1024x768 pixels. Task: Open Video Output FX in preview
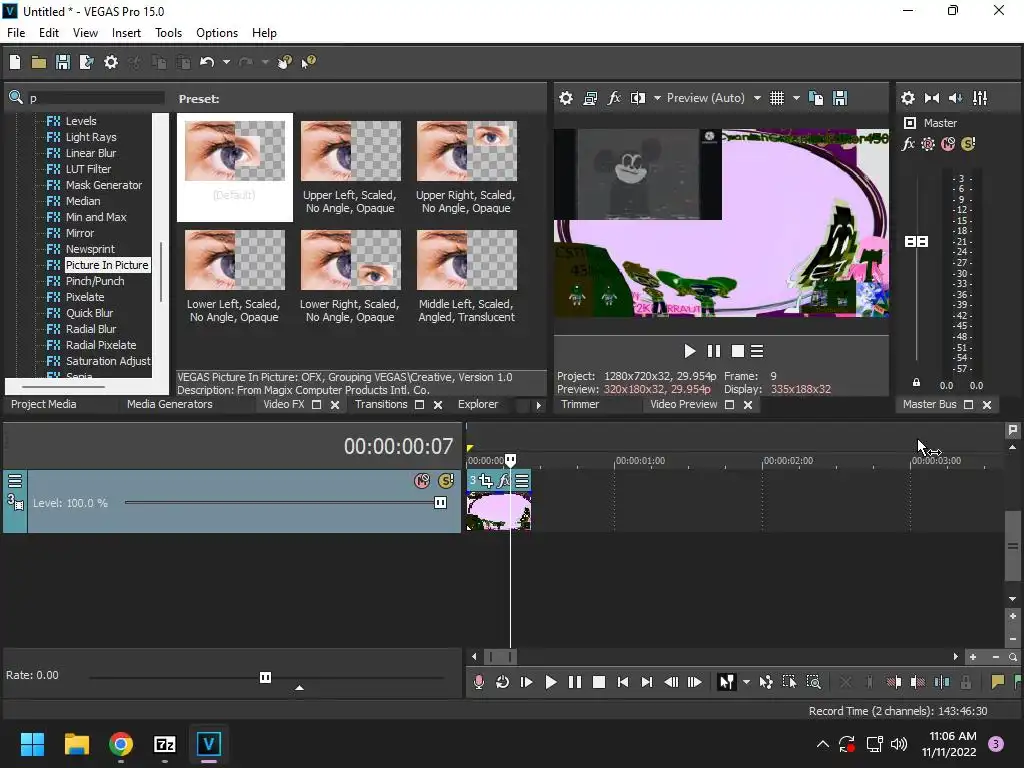[614, 98]
